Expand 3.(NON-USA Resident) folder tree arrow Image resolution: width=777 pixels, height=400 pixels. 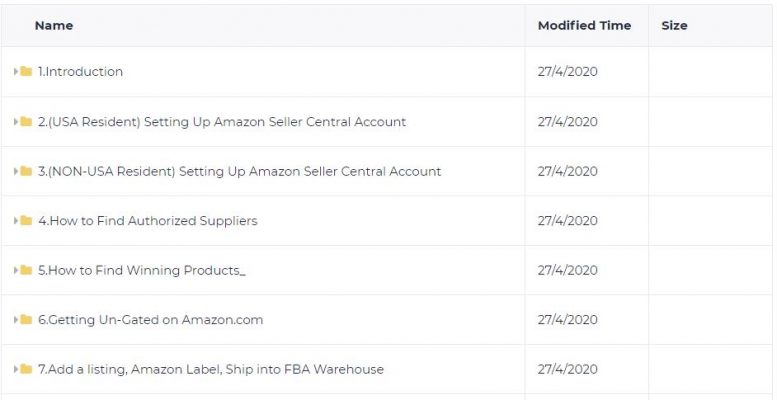(16, 171)
